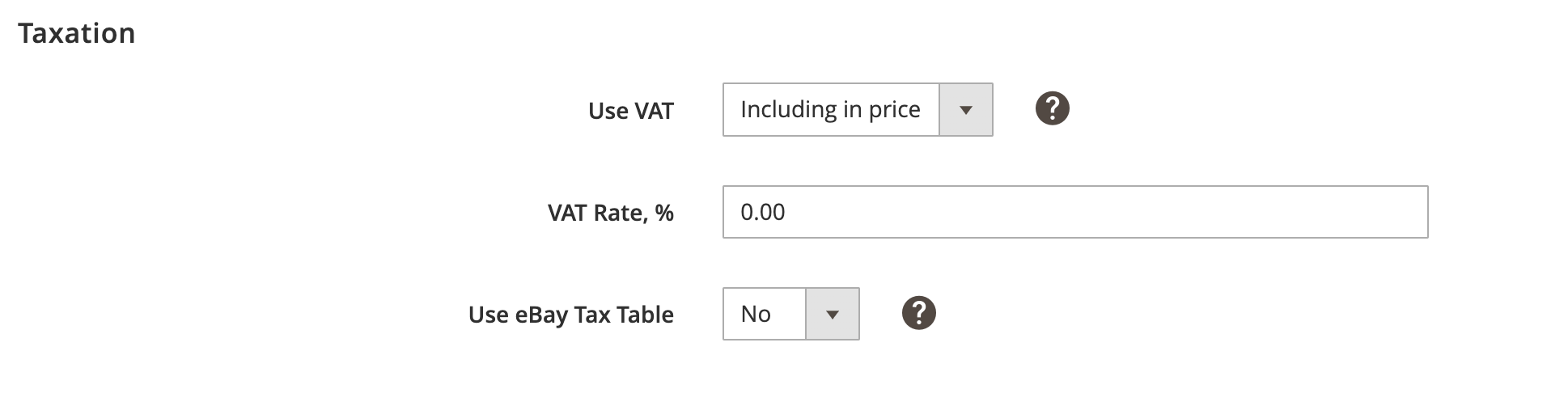Expand the VAT pricing mode options list
1568x406 pixels.
click(857, 109)
